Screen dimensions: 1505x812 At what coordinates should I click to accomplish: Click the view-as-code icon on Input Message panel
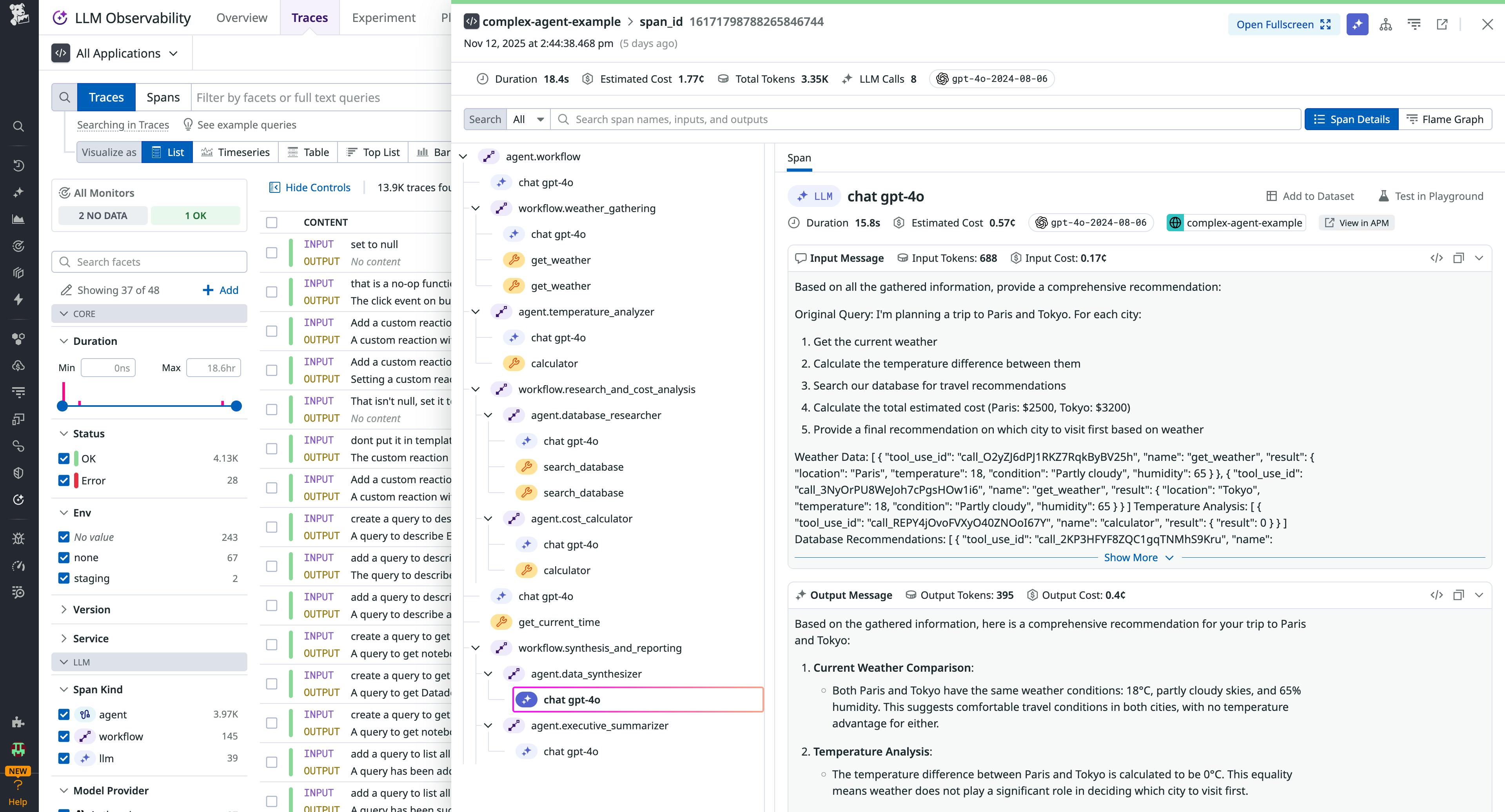(1437, 257)
